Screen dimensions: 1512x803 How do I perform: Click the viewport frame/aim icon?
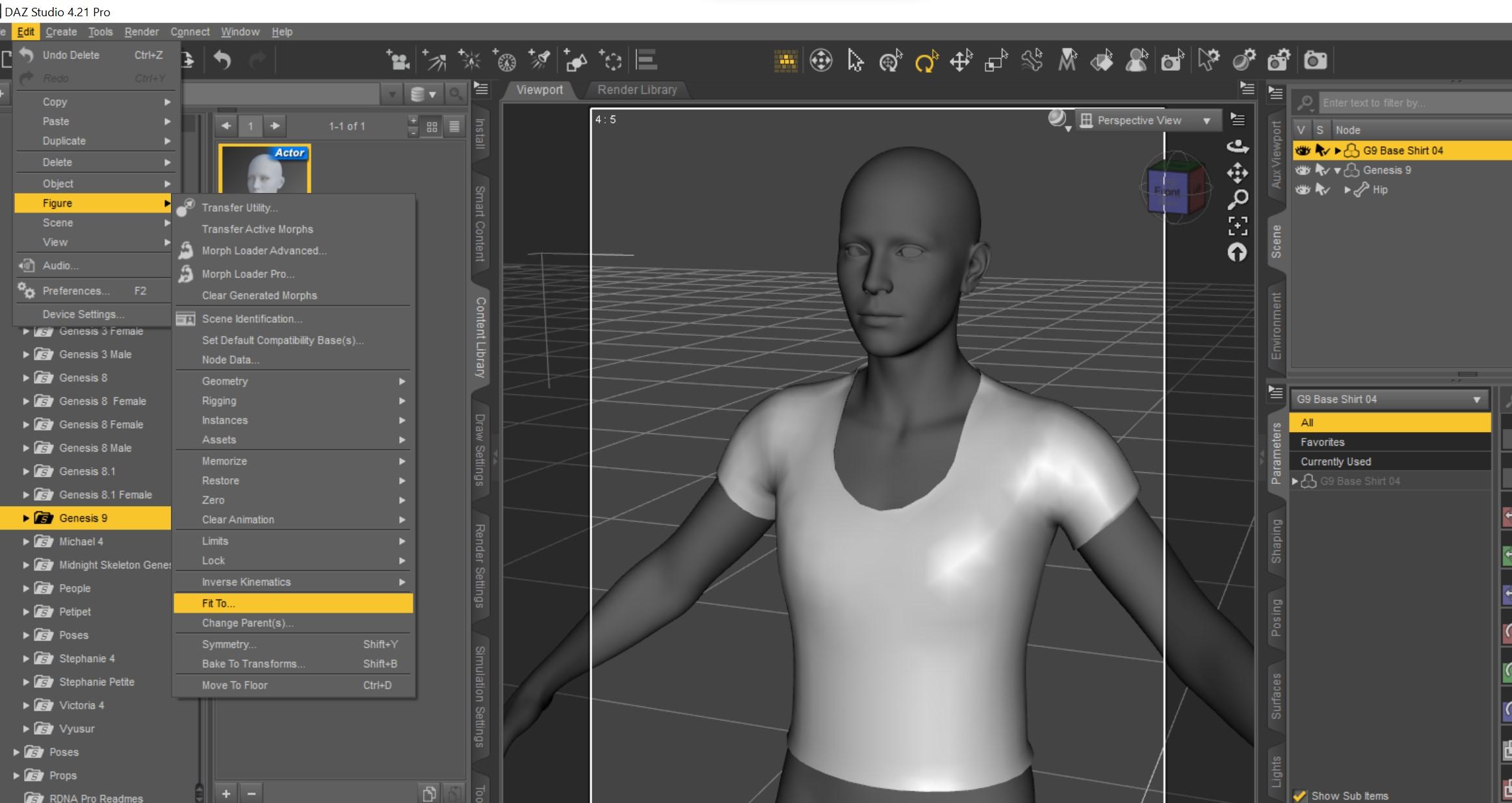pos(1237,225)
